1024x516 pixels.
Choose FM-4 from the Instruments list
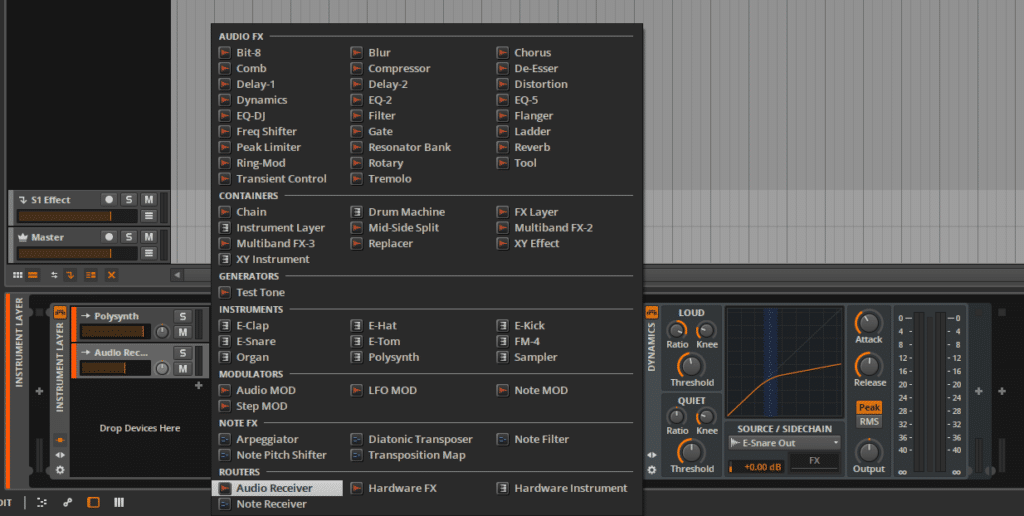click(527, 341)
